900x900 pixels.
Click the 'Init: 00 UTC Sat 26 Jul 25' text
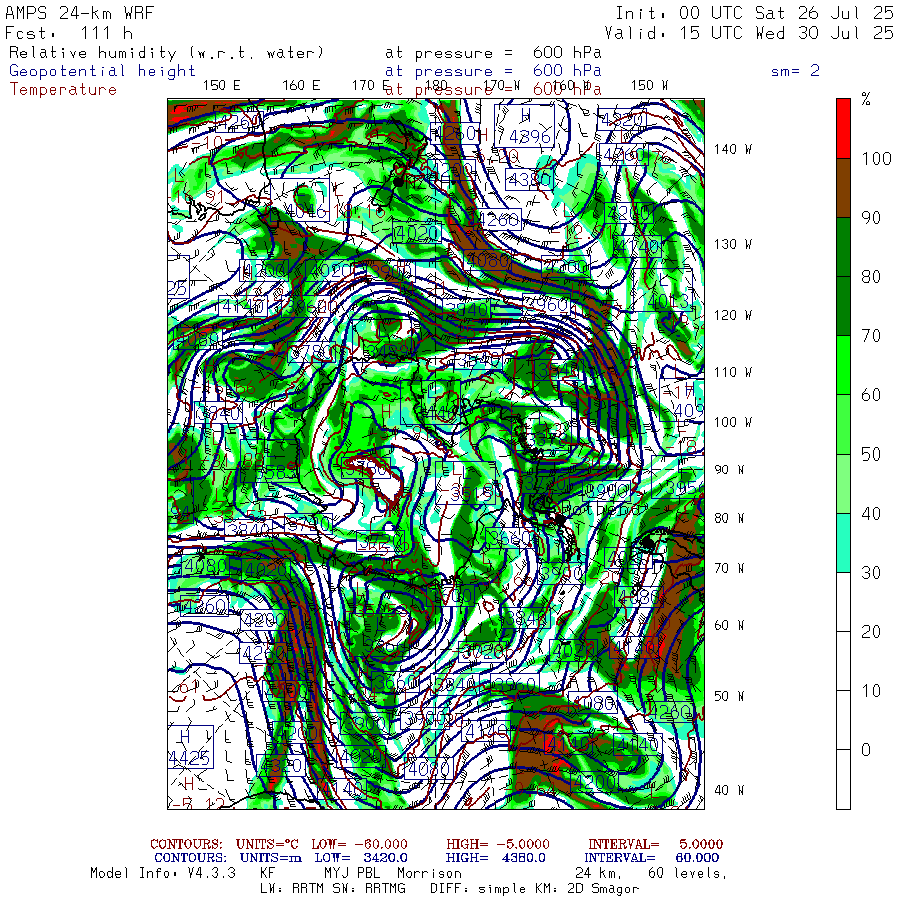(754, 13)
